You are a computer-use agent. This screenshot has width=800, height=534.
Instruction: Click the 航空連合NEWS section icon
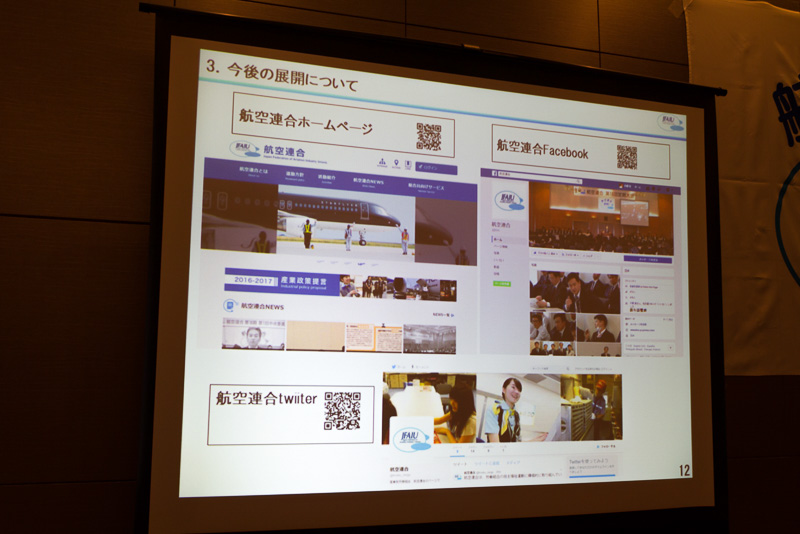pyautogui.click(x=230, y=306)
